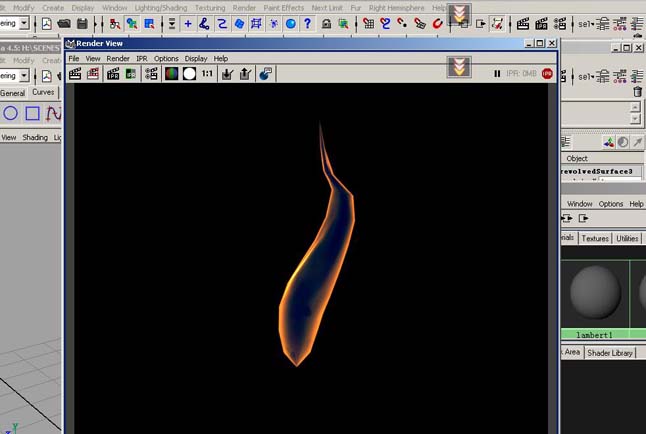Toggle RGB channel display in Render View

point(171,74)
